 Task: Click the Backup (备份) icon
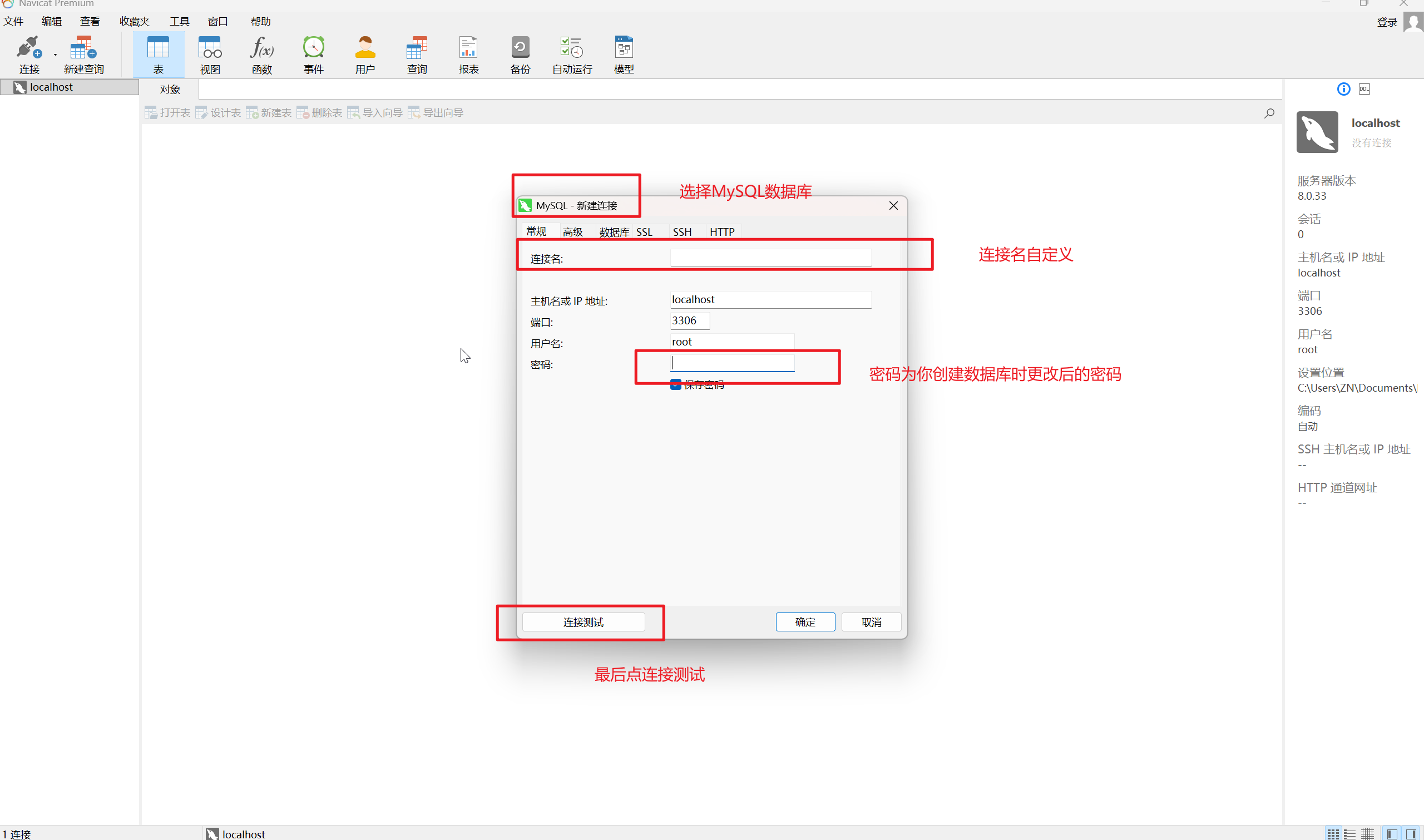(520, 47)
